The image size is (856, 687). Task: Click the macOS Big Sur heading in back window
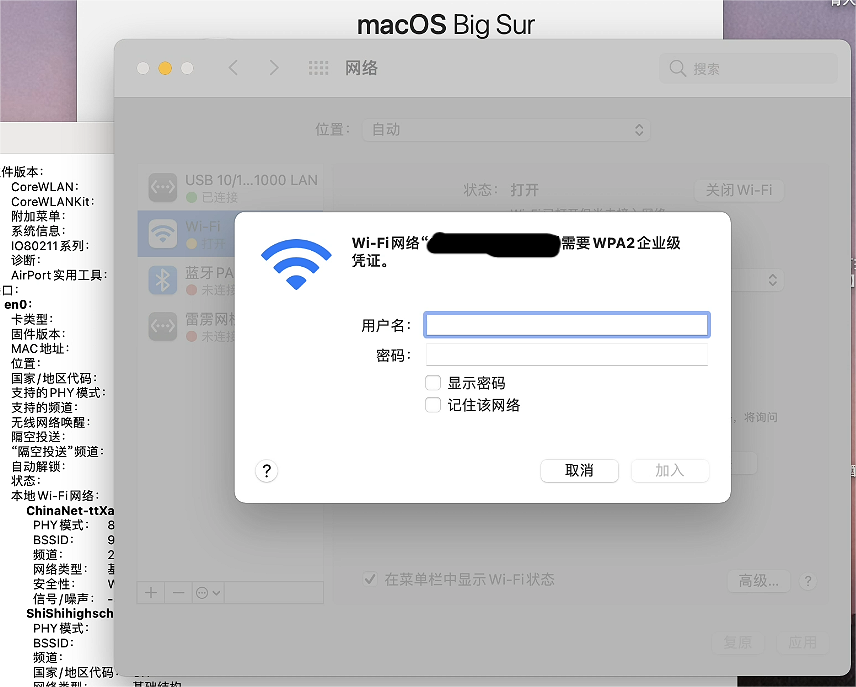pyautogui.click(x=446, y=25)
